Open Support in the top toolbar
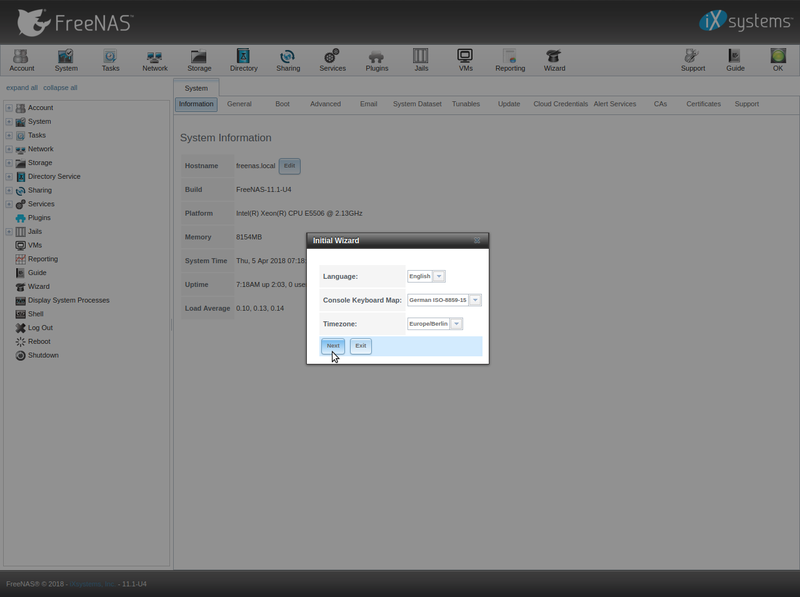Image resolution: width=800 pixels, height=597 pixels. click(692, 60)
